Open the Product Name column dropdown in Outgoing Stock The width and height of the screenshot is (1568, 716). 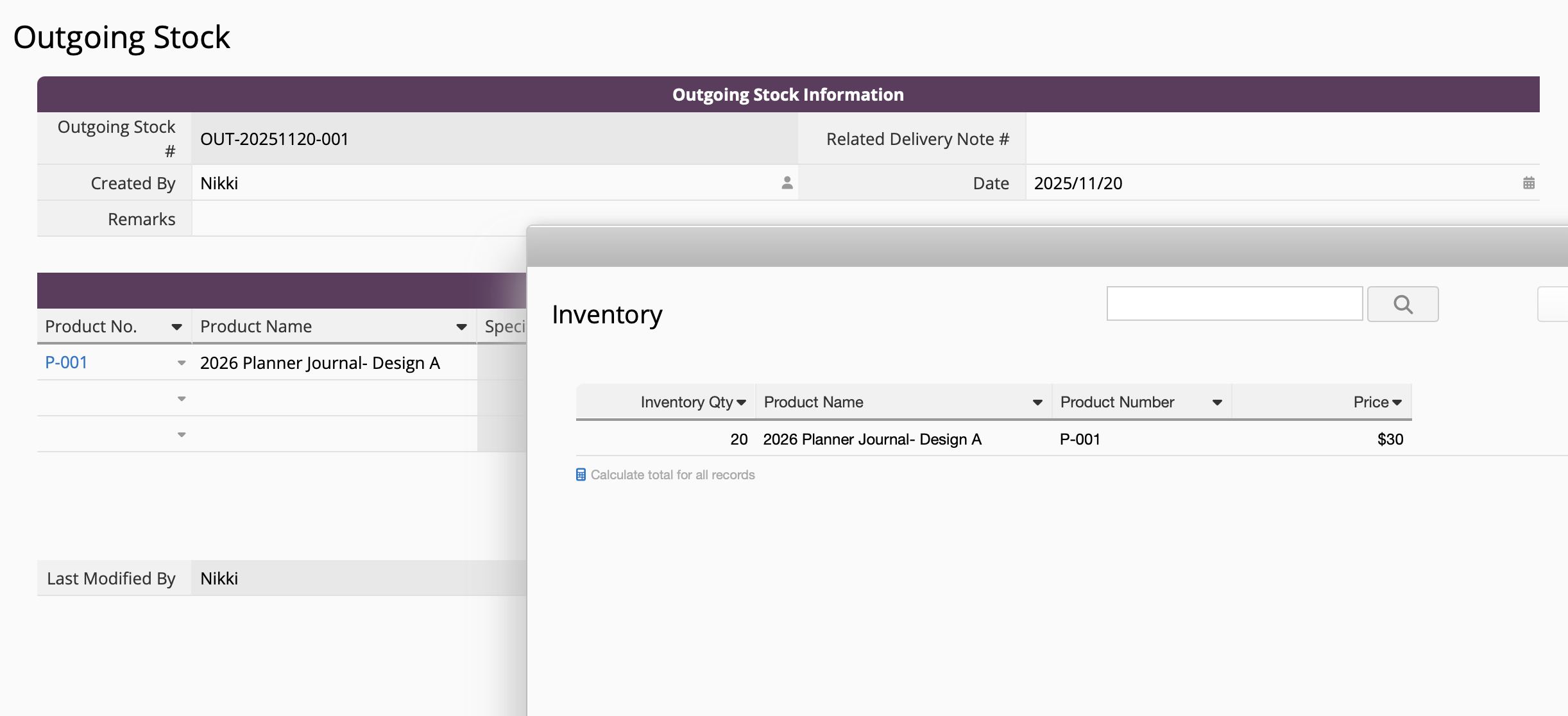461,327
